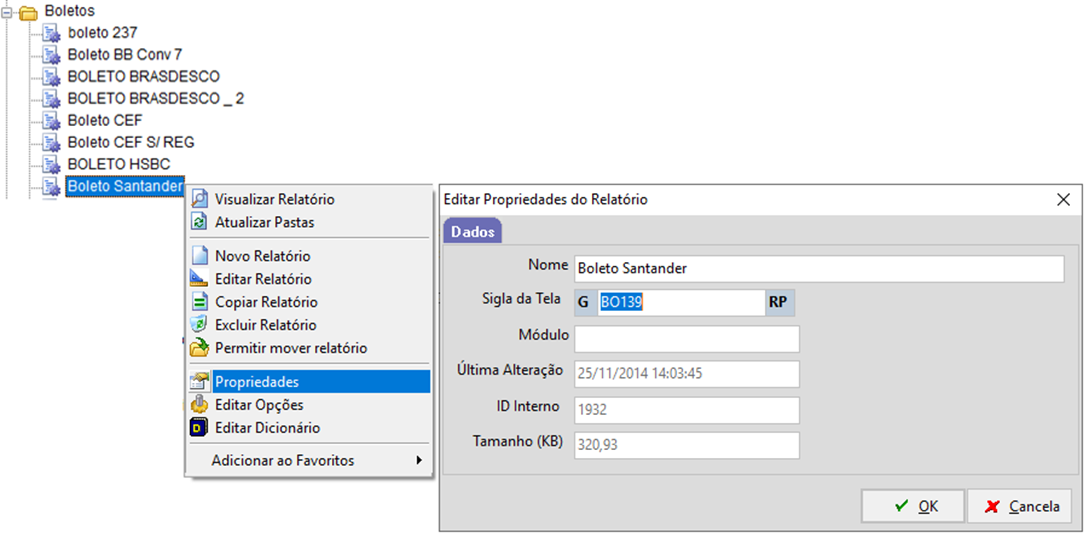Viewport: 1089px width, 538px height.
Task: Click the Novo Relatório page icon
Action: click(x=199, y=256)
